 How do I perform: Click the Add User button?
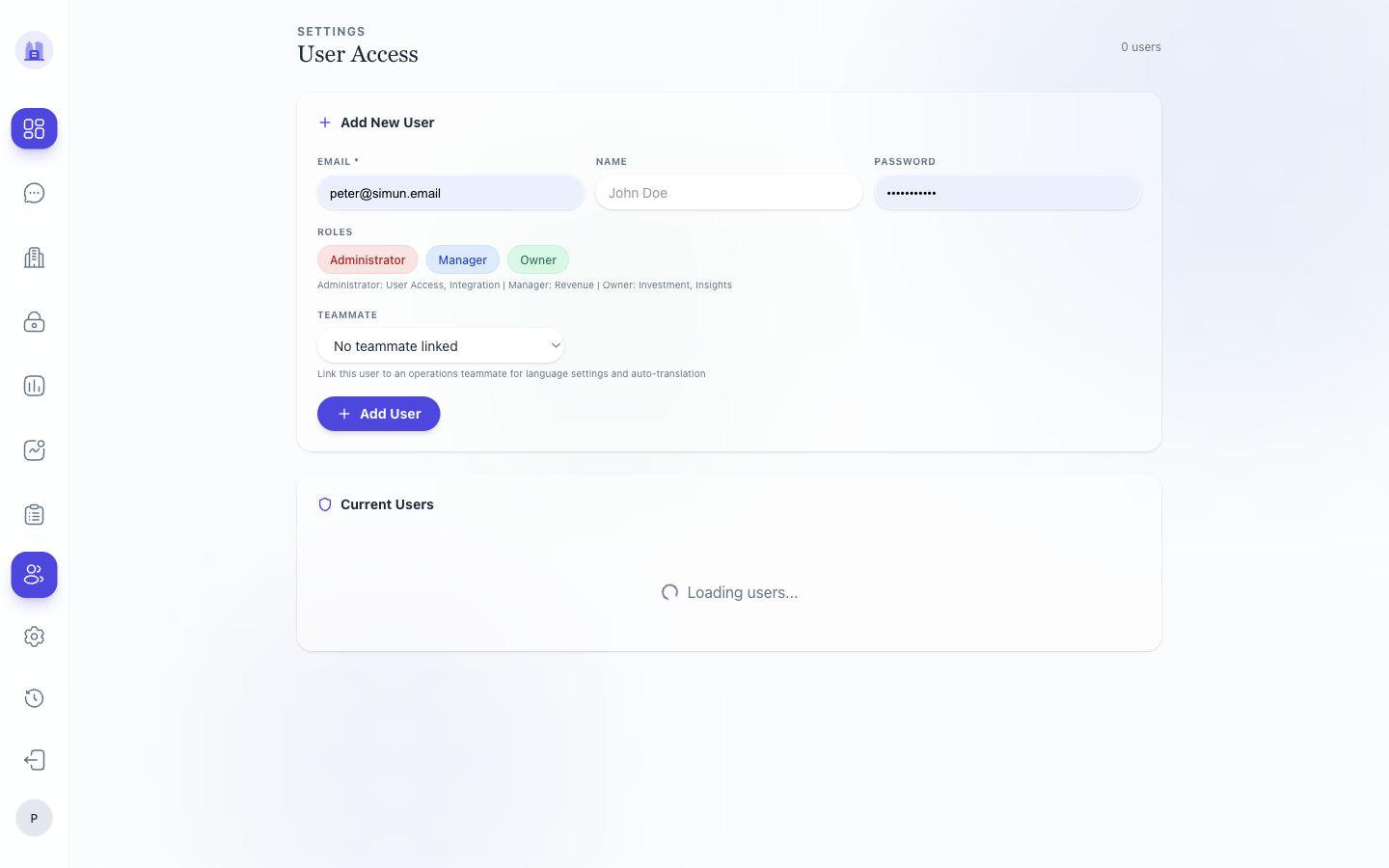pos(378,414)
